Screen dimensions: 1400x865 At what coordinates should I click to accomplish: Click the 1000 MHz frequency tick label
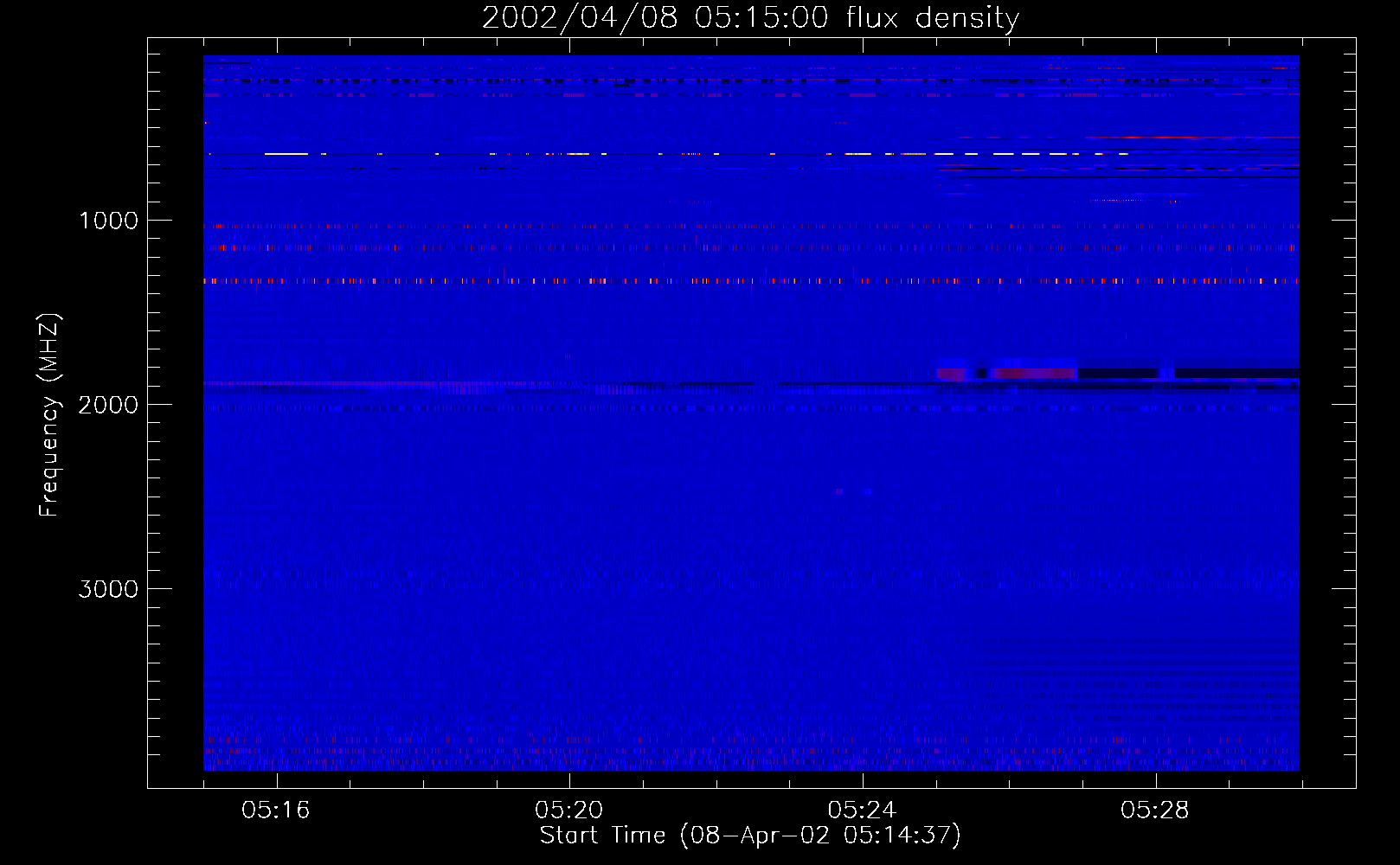pos(108,221)
